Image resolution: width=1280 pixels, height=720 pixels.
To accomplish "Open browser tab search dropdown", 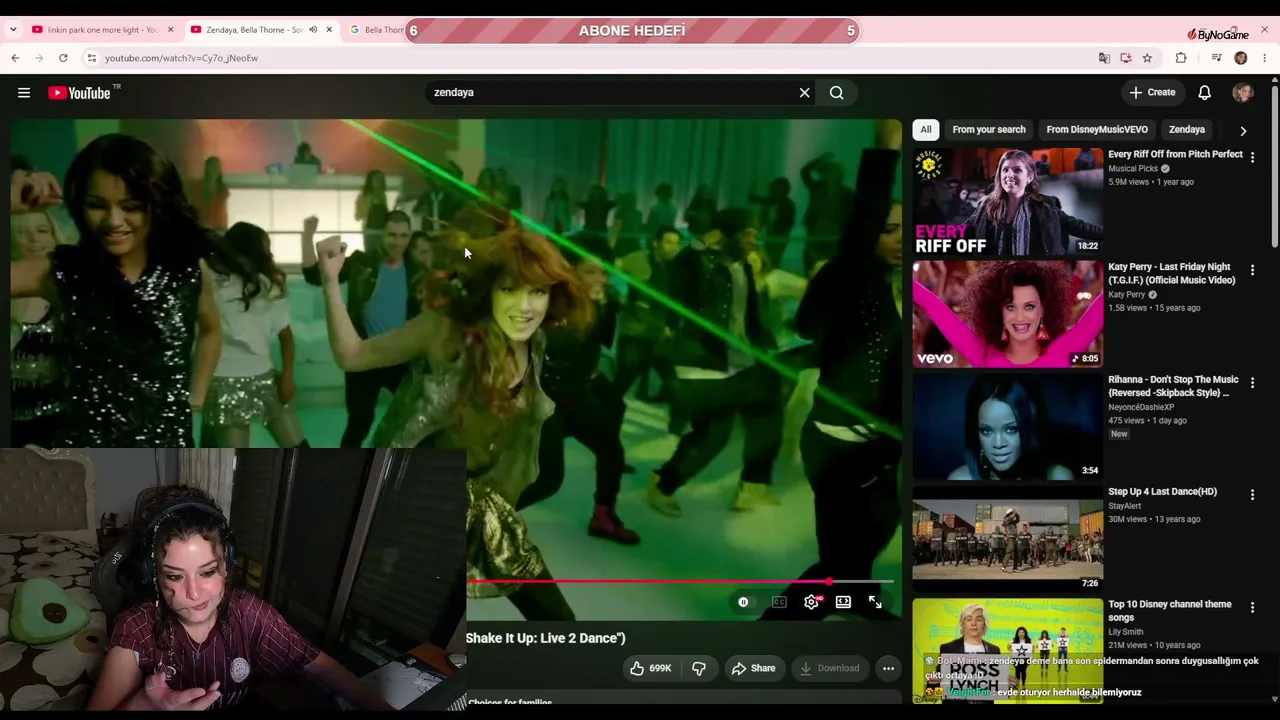I will click(x=13, y=30).
